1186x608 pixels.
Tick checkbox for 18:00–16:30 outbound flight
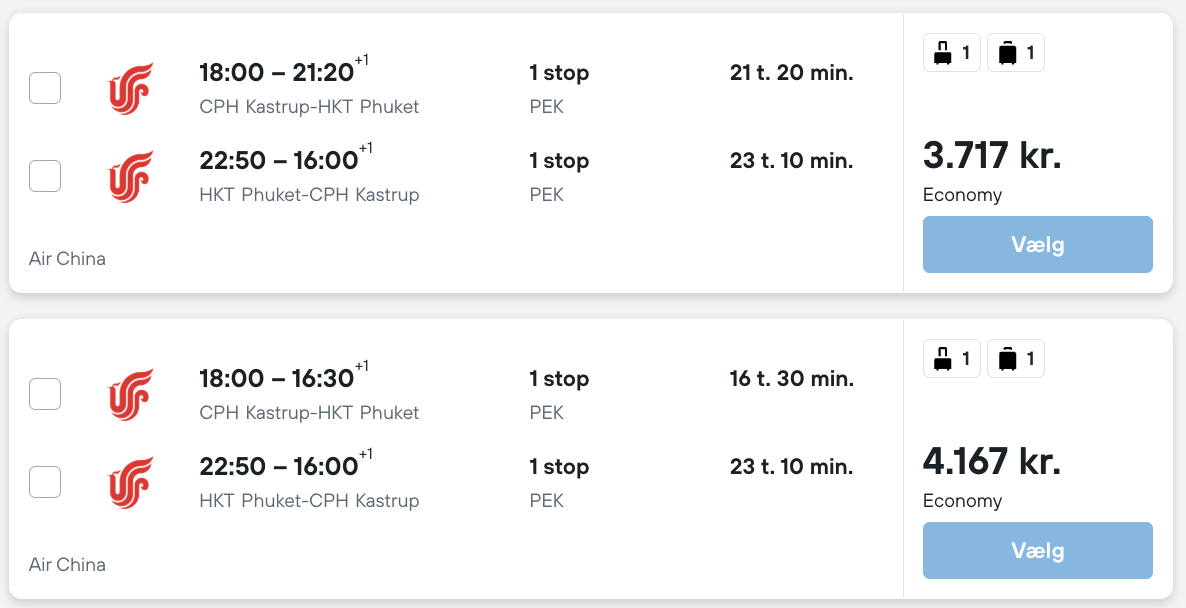[x=45, y=394]
